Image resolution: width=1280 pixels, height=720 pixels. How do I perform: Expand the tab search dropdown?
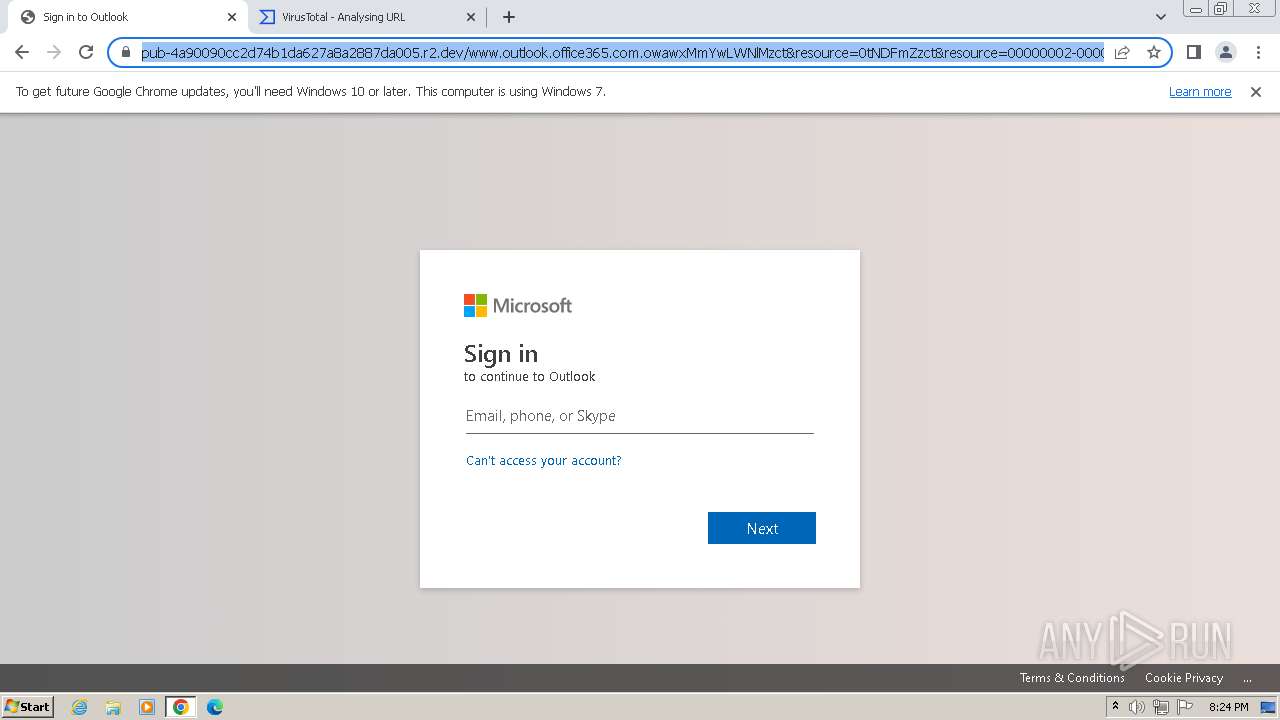(1161, 17)
